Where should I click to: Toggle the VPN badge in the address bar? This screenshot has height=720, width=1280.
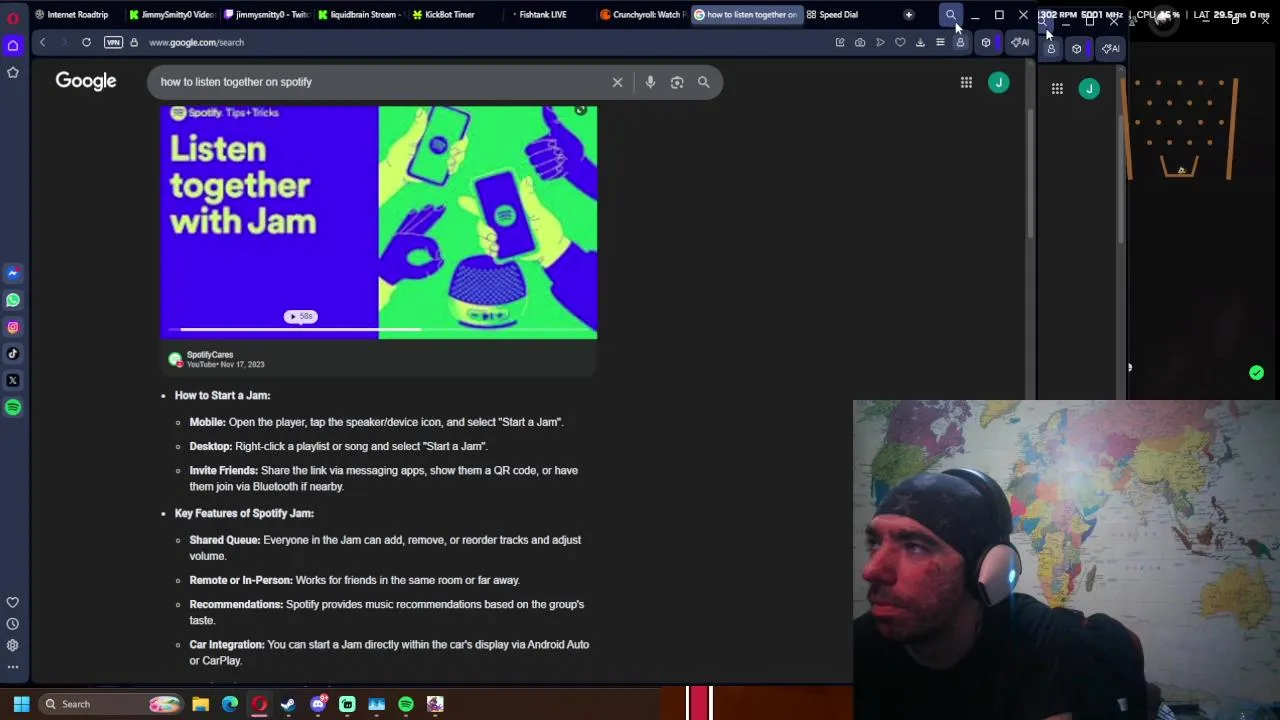point(113,42)
